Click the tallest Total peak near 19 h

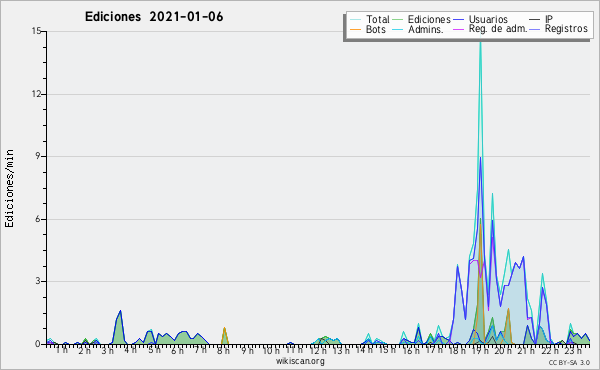(x=481, y=35)
